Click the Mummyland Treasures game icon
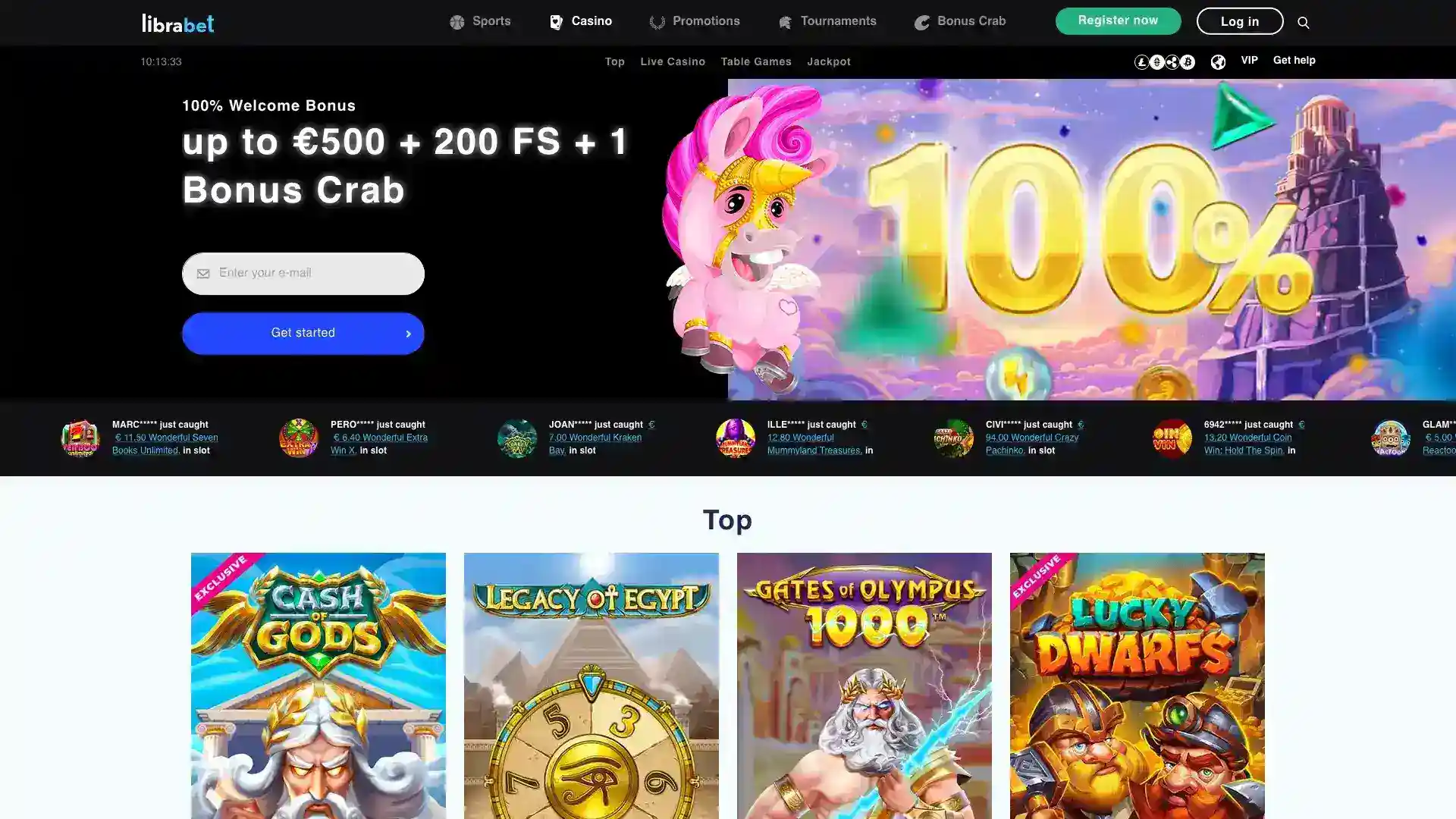This screenshot has width=1456, height=819. coord(736,438)
